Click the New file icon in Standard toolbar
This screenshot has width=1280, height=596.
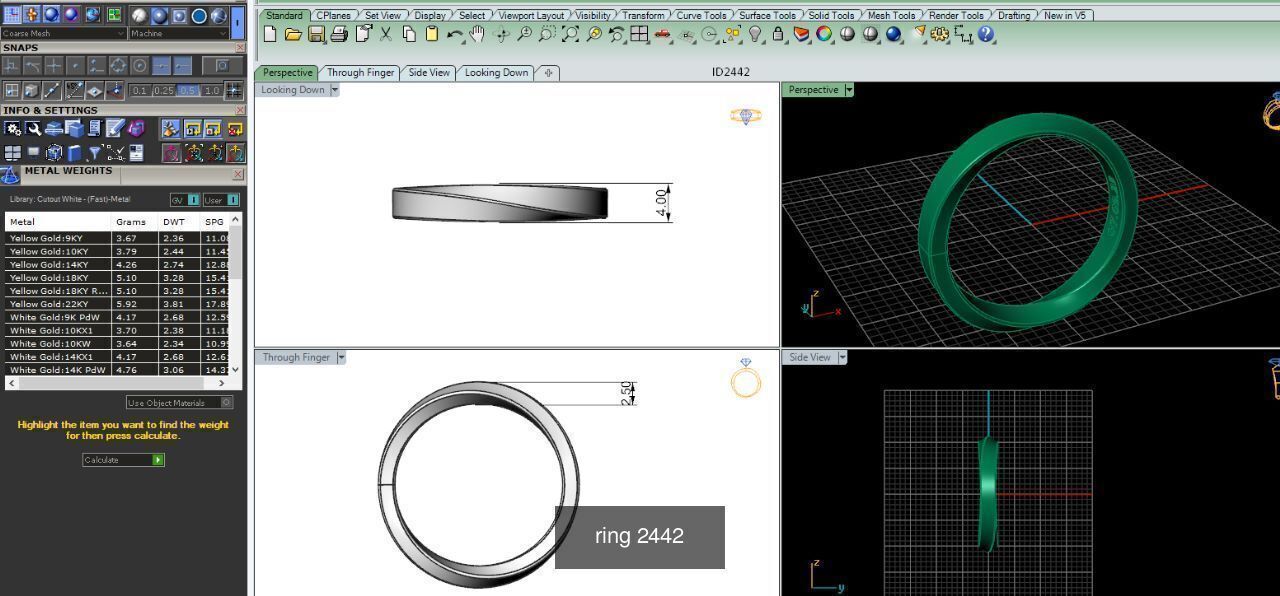tap(270, 34)
